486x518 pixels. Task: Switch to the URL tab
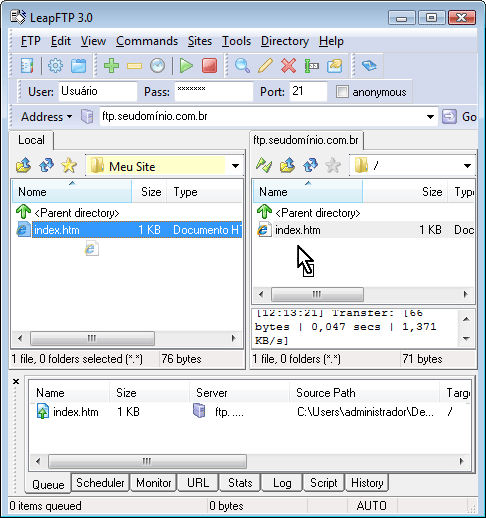(x=198, y=483)
